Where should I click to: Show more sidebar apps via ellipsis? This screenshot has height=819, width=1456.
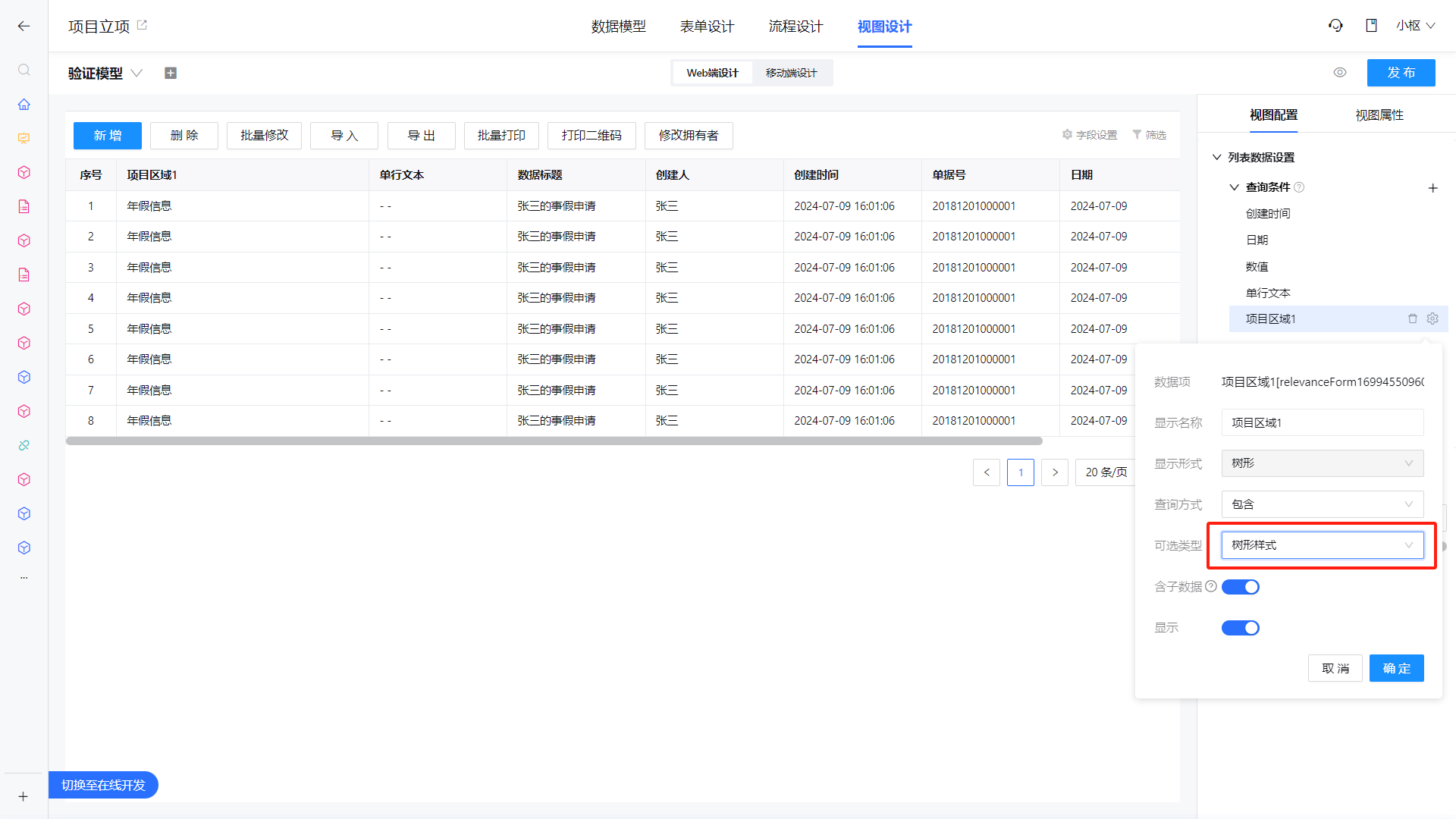[24, 578]
